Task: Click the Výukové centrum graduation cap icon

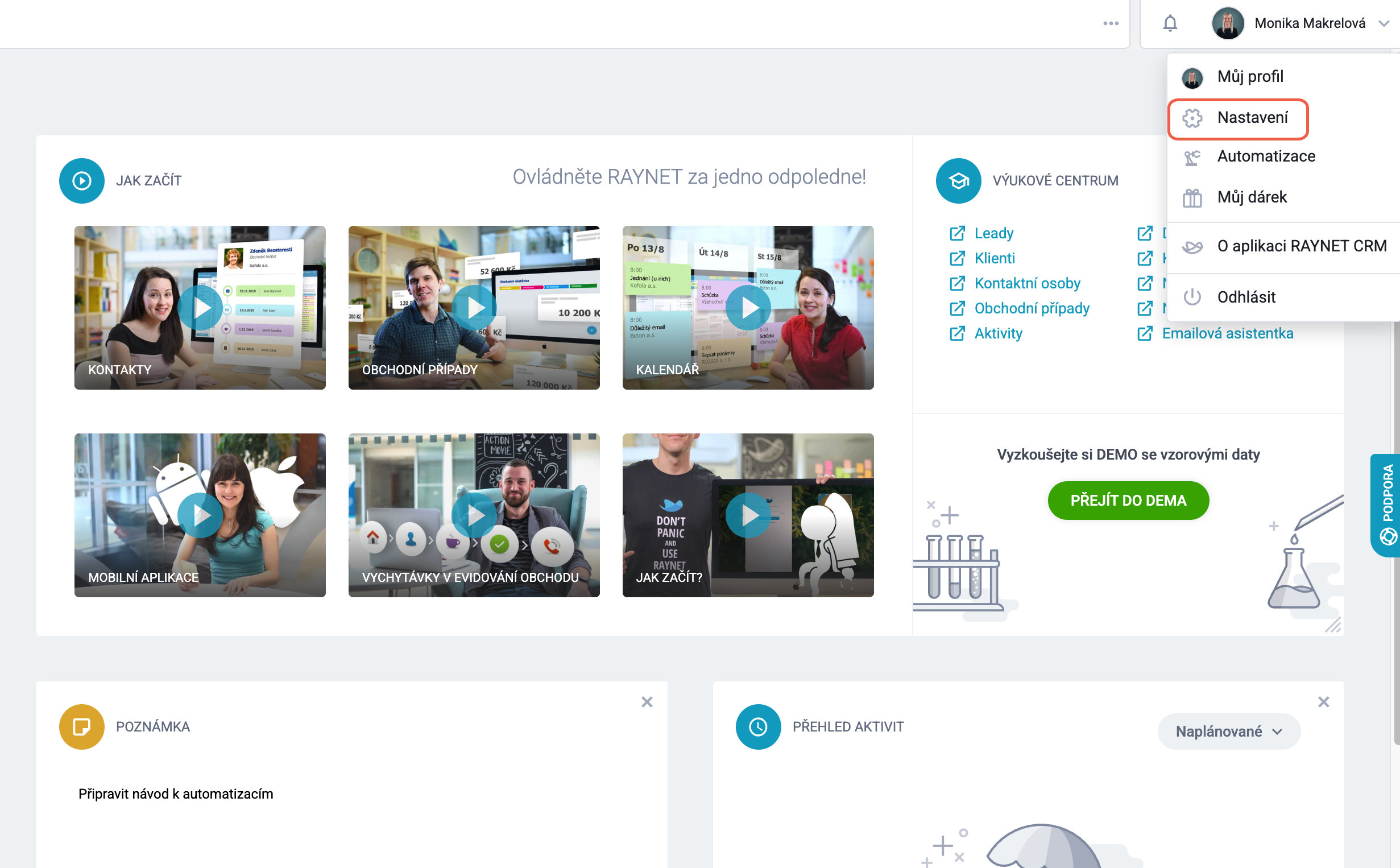Action: (x=958, y=180)
